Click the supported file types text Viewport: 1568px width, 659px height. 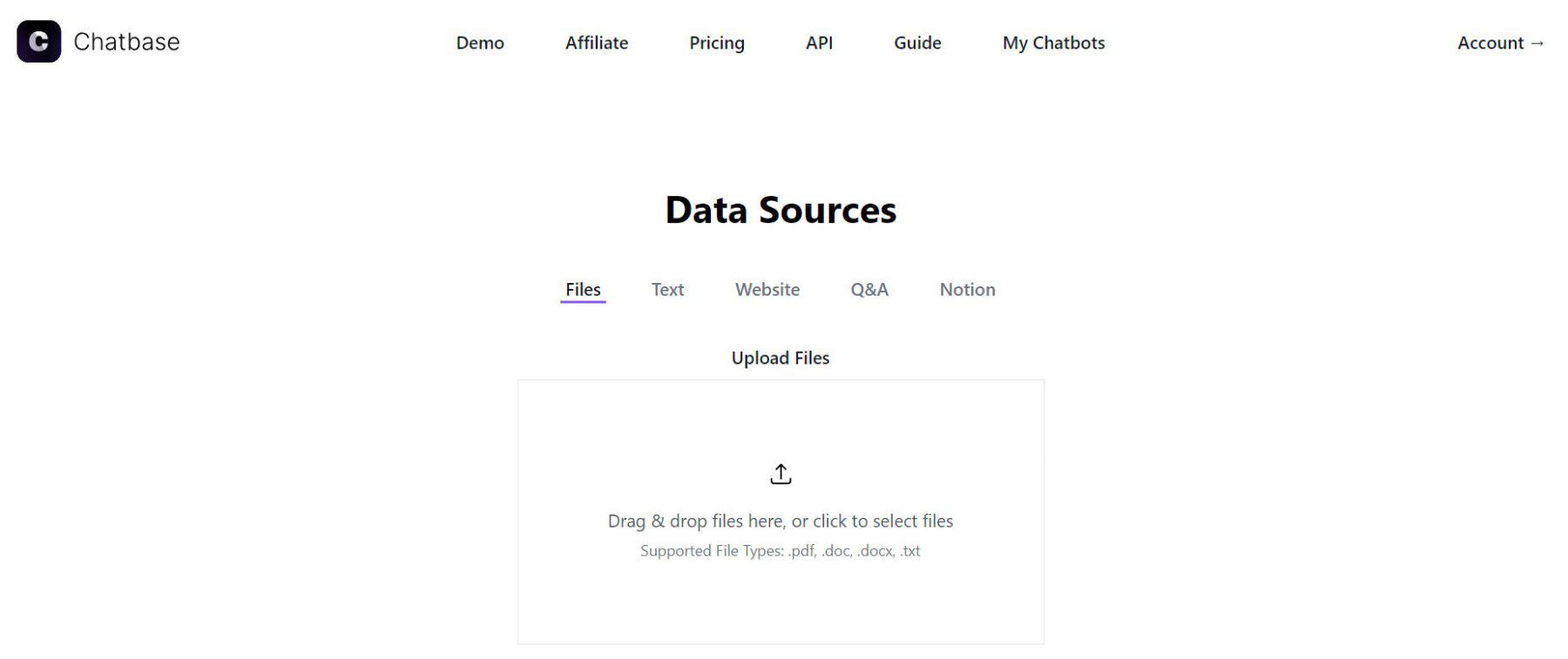(781, 550)
